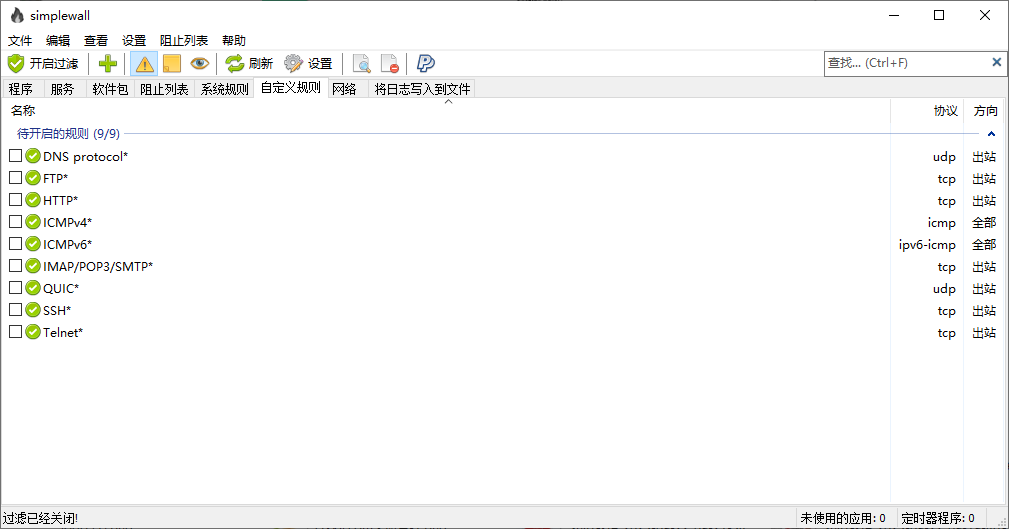Open the 文件 menu
Viewport: 1009px width, 529px height.
pyautogui.click(x=20, y=41)
